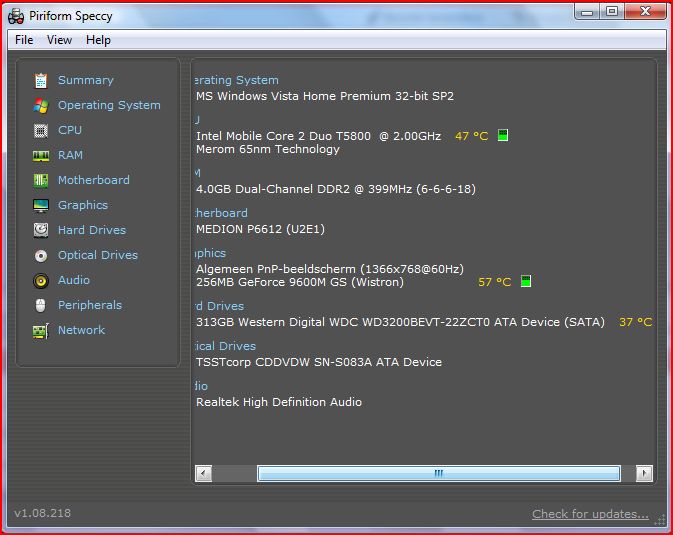Open the Help menu
The image size is (673, 535).
[x=98, y=40]
